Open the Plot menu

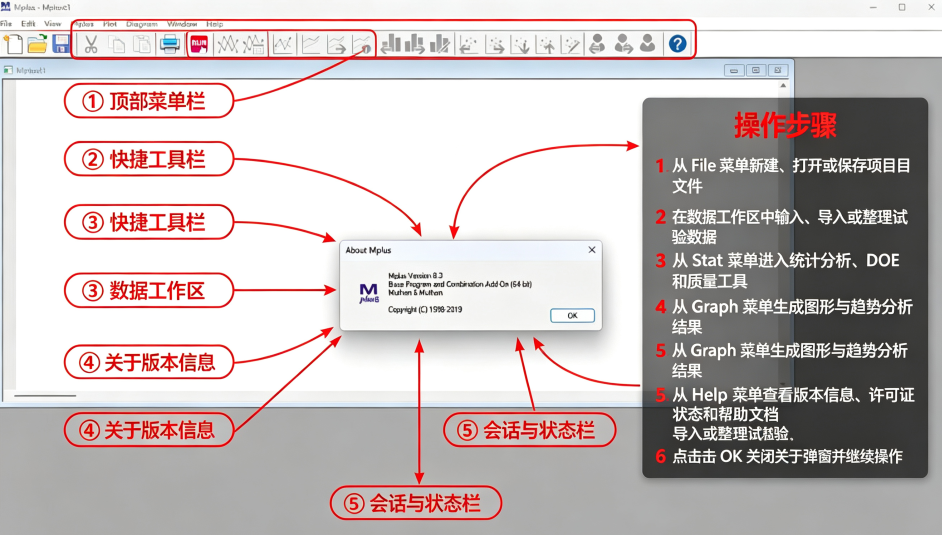110,24
